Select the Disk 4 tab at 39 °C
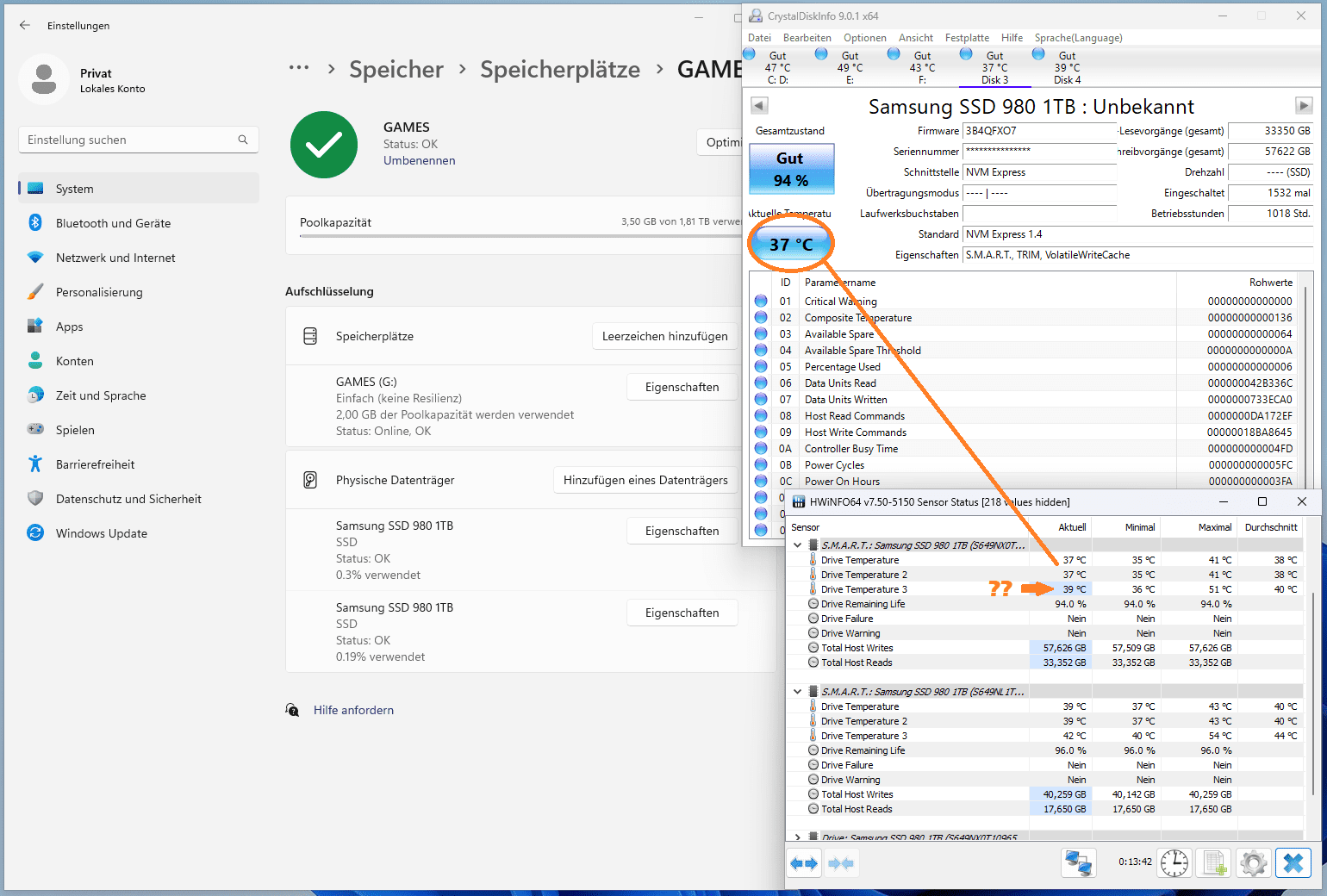The width and height of the screenshot is (1327, 896). (x=1067, y=67)
